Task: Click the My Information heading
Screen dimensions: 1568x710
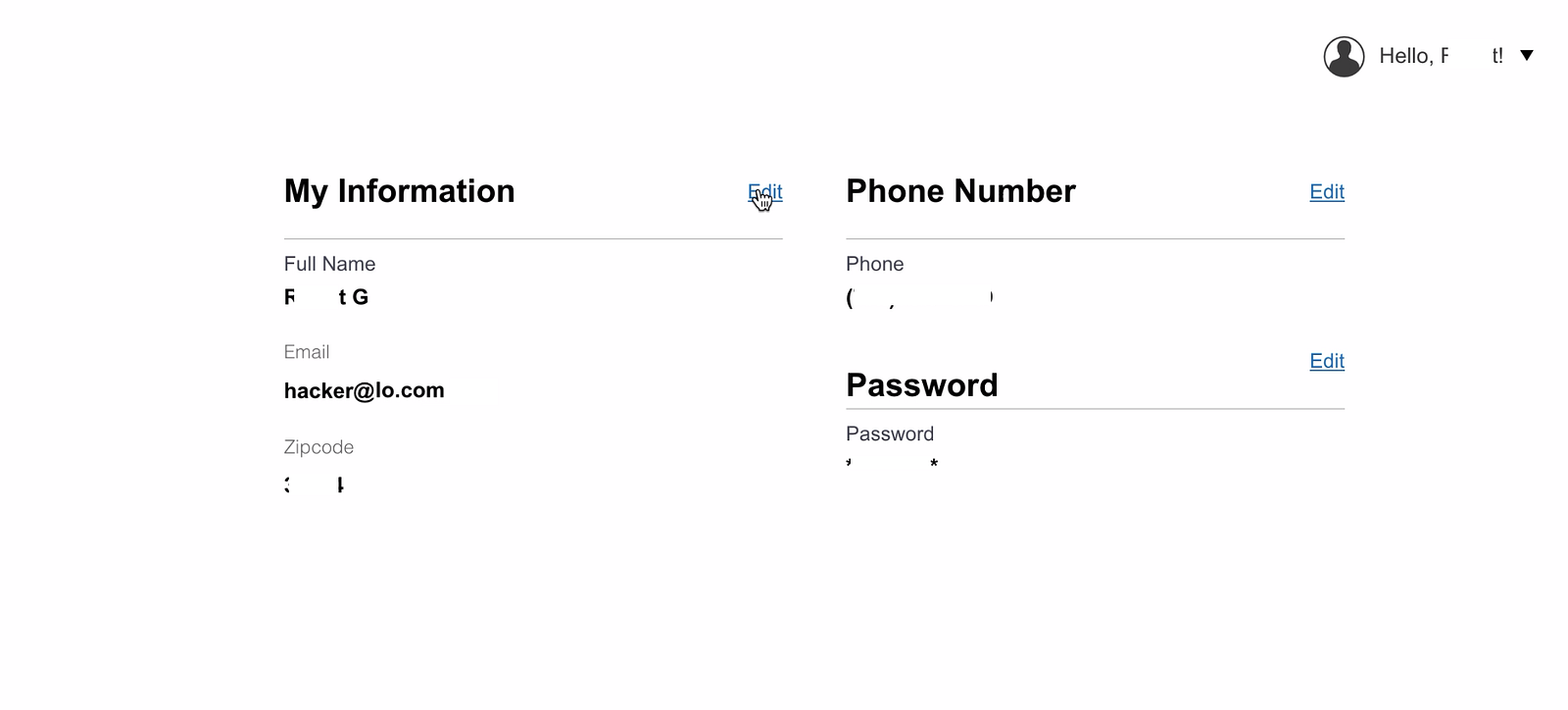Action: [x=399, y=191]
